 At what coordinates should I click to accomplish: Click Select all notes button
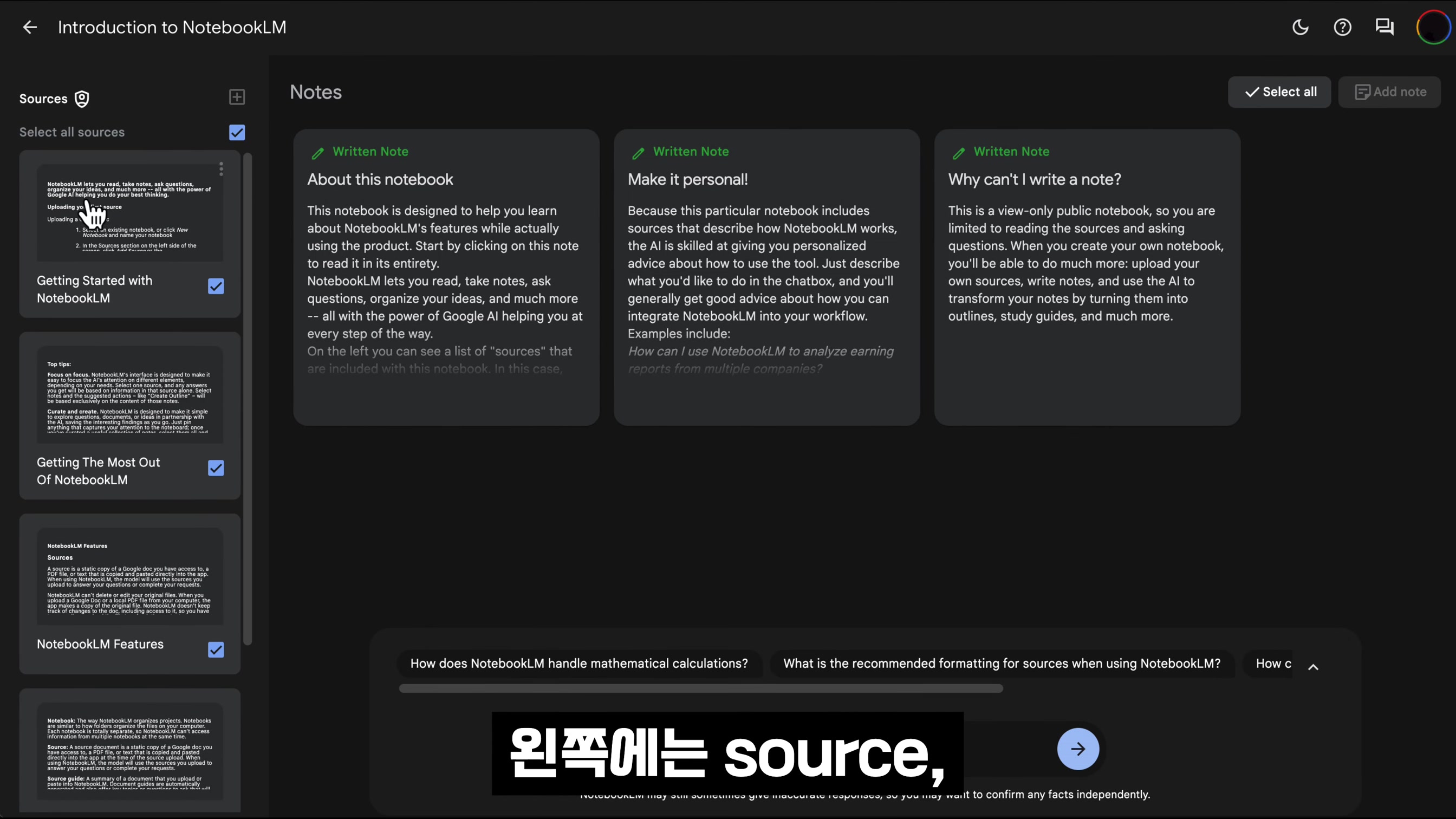click(1279, 92)
